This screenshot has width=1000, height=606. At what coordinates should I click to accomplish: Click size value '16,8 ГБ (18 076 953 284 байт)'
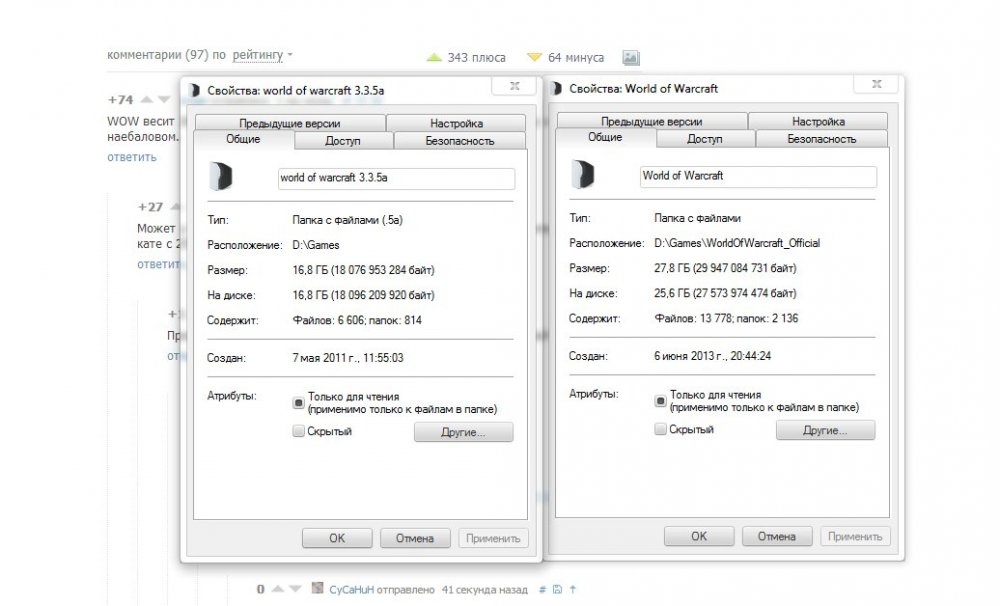(x=364, y=270)
